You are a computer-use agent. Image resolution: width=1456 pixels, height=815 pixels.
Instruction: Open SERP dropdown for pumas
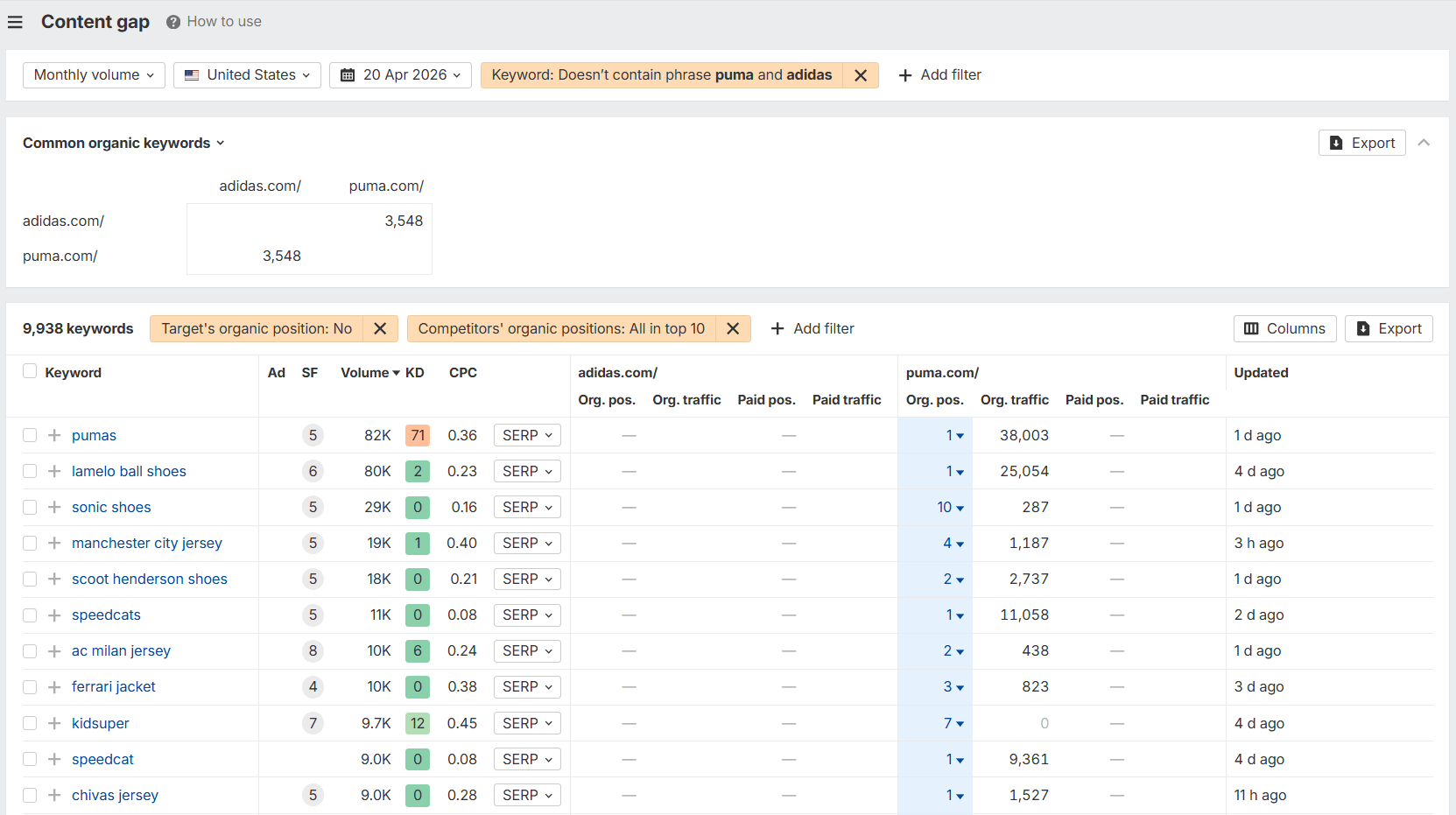(527, 435)
